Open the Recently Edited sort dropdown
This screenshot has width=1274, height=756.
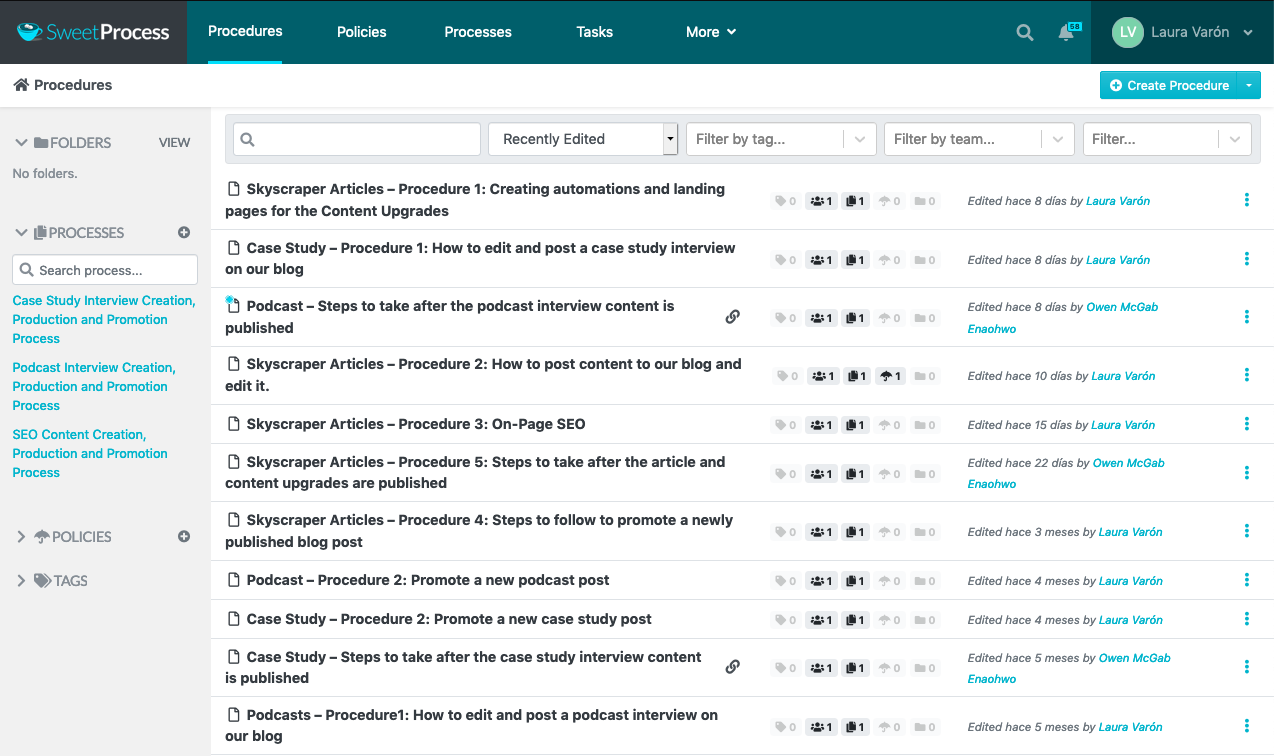[583, 139]
